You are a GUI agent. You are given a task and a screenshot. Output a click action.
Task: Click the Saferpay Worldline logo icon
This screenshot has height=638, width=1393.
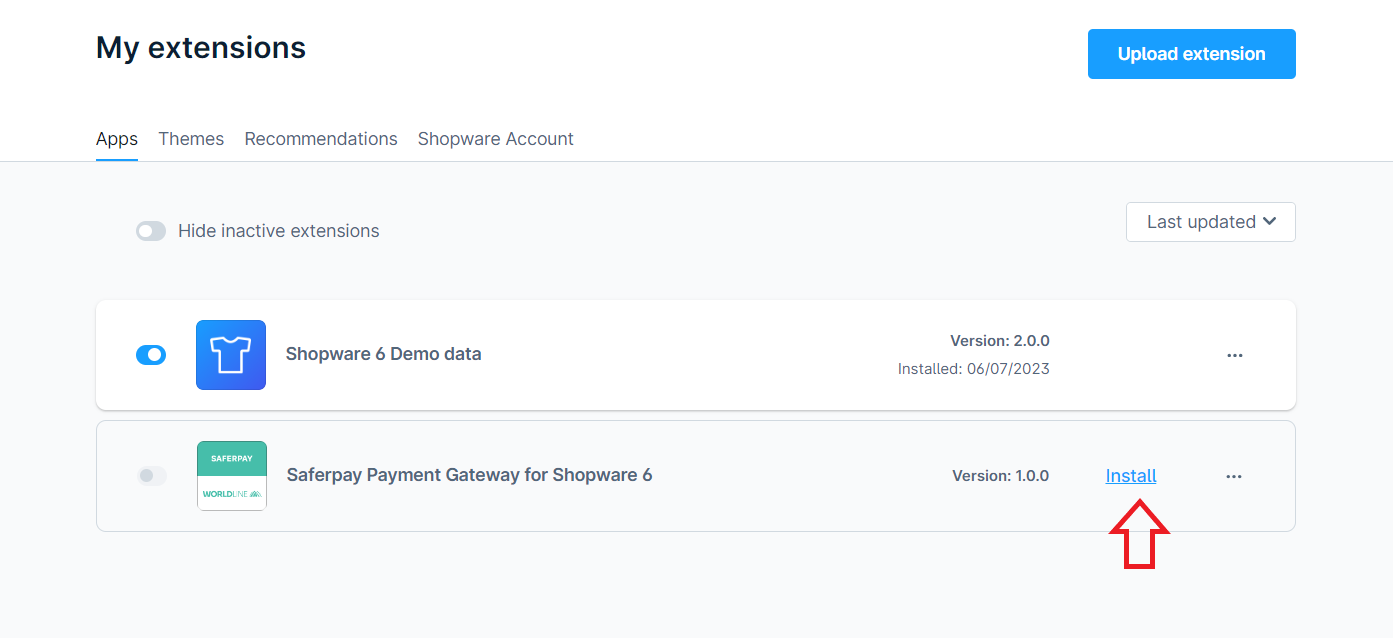[232, 476]
